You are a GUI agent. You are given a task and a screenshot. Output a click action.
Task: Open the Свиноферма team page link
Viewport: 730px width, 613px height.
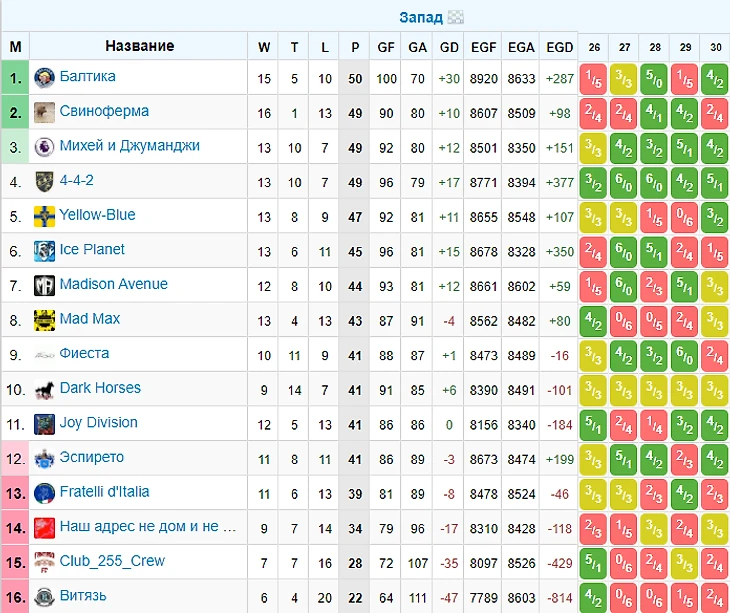(104, 111)
